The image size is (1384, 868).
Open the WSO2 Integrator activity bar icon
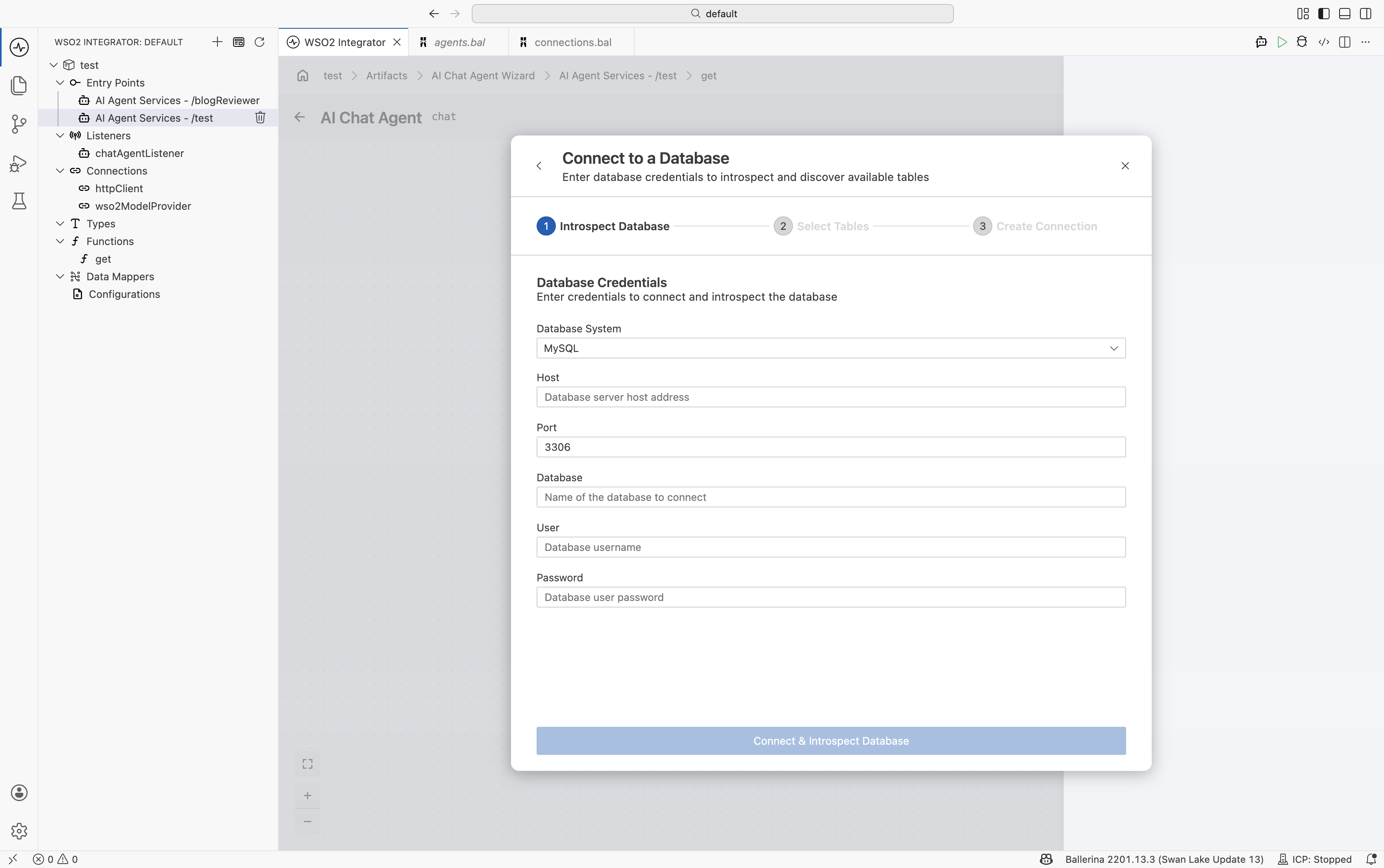(19, 47)
